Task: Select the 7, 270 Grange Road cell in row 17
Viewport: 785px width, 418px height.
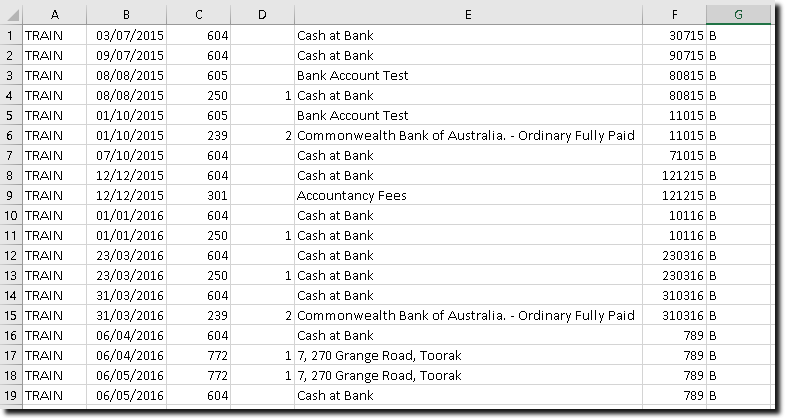Action: tap(467, 355)
